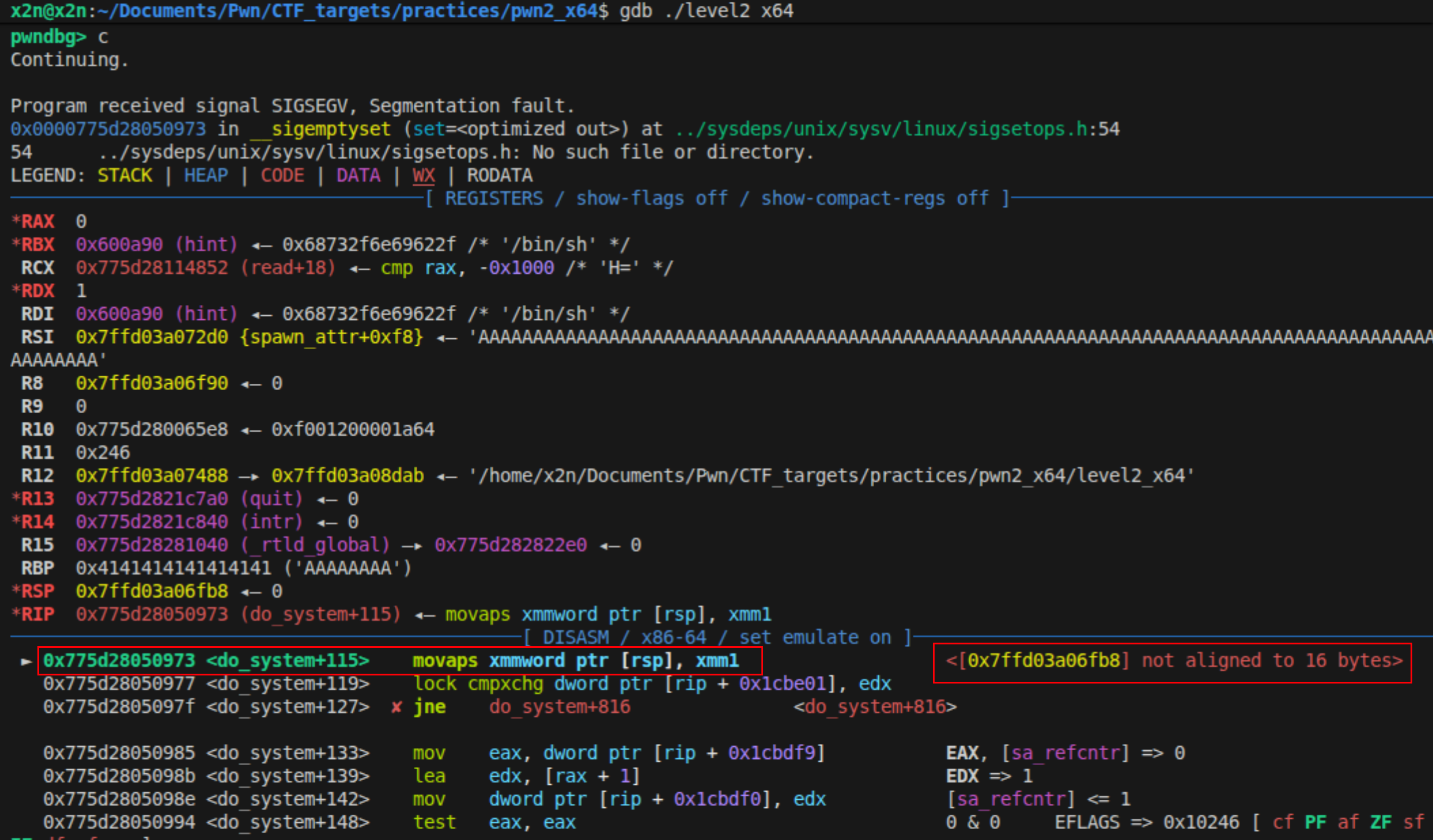Click the RBP value 0x4141414141414141

tap(173, 568)
